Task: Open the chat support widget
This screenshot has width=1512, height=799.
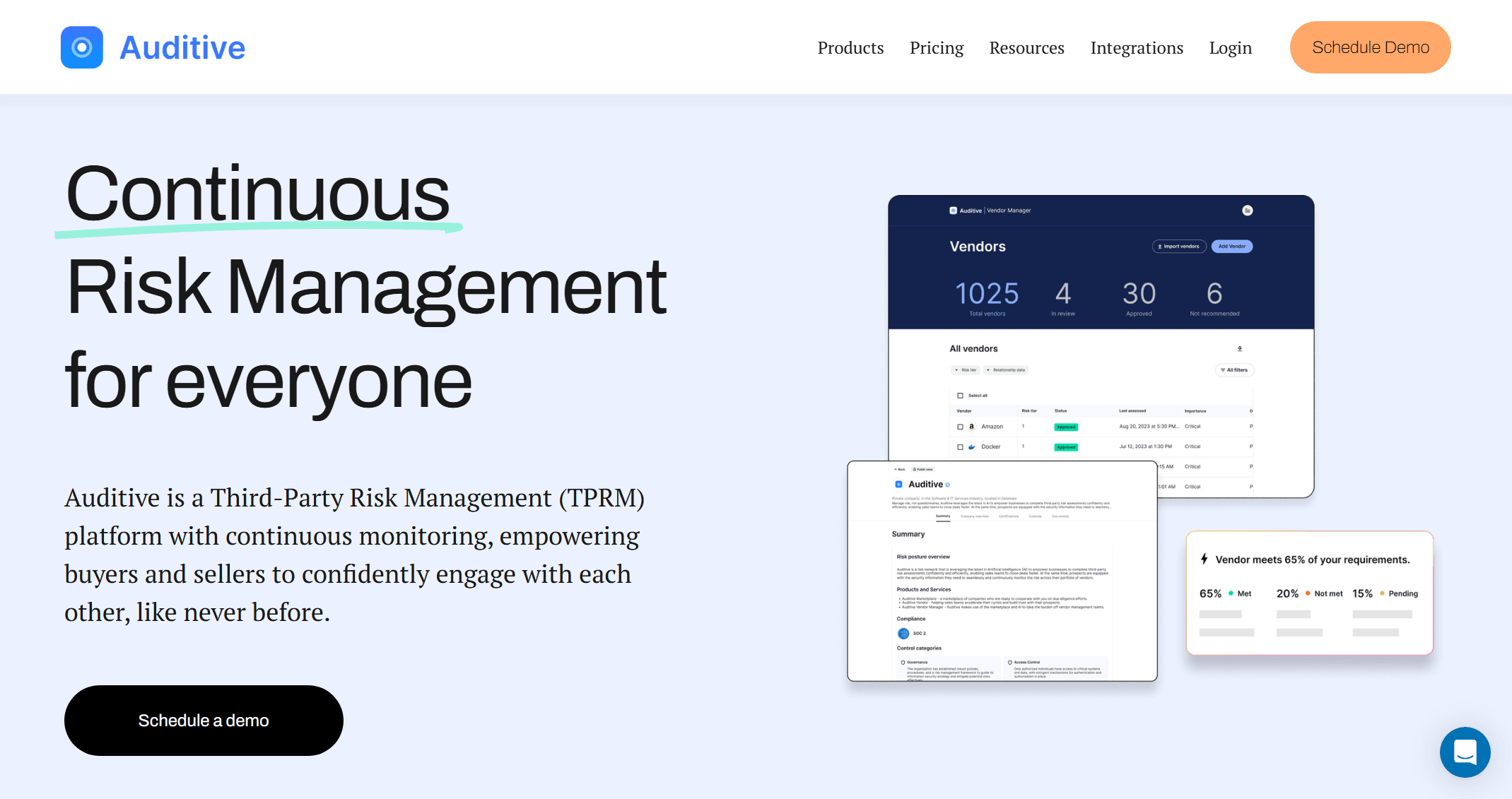Action: click(1465, 752)
